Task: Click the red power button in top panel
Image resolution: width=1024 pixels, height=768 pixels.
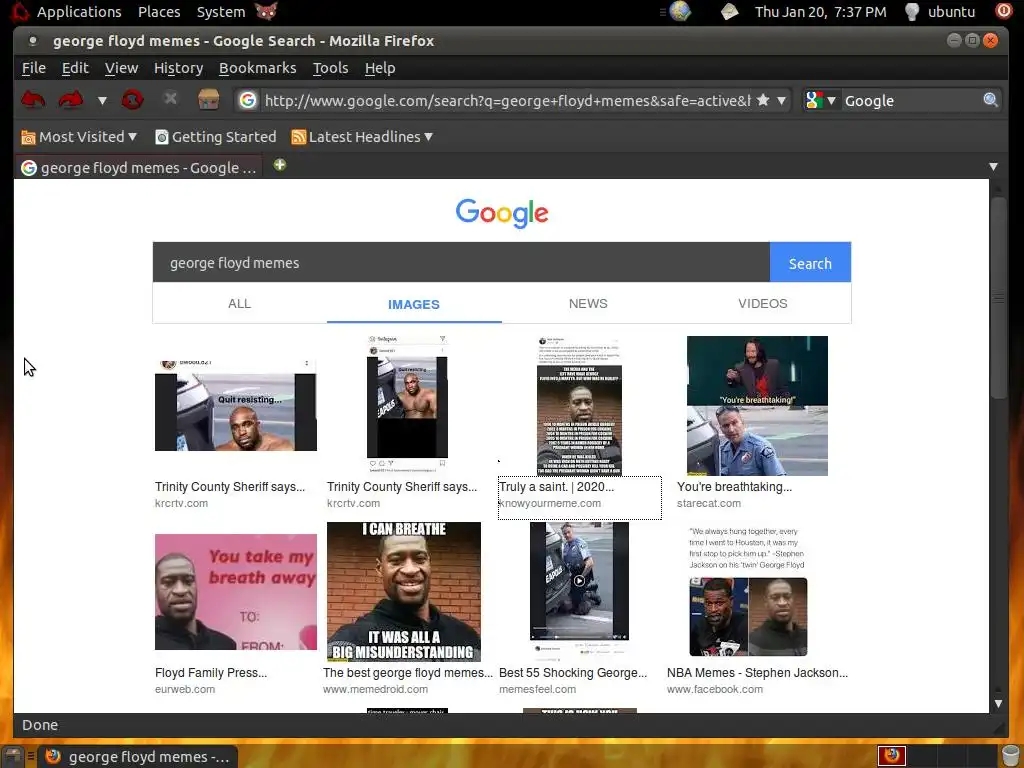Action: pyautogui.click(x=1003, y=11)
